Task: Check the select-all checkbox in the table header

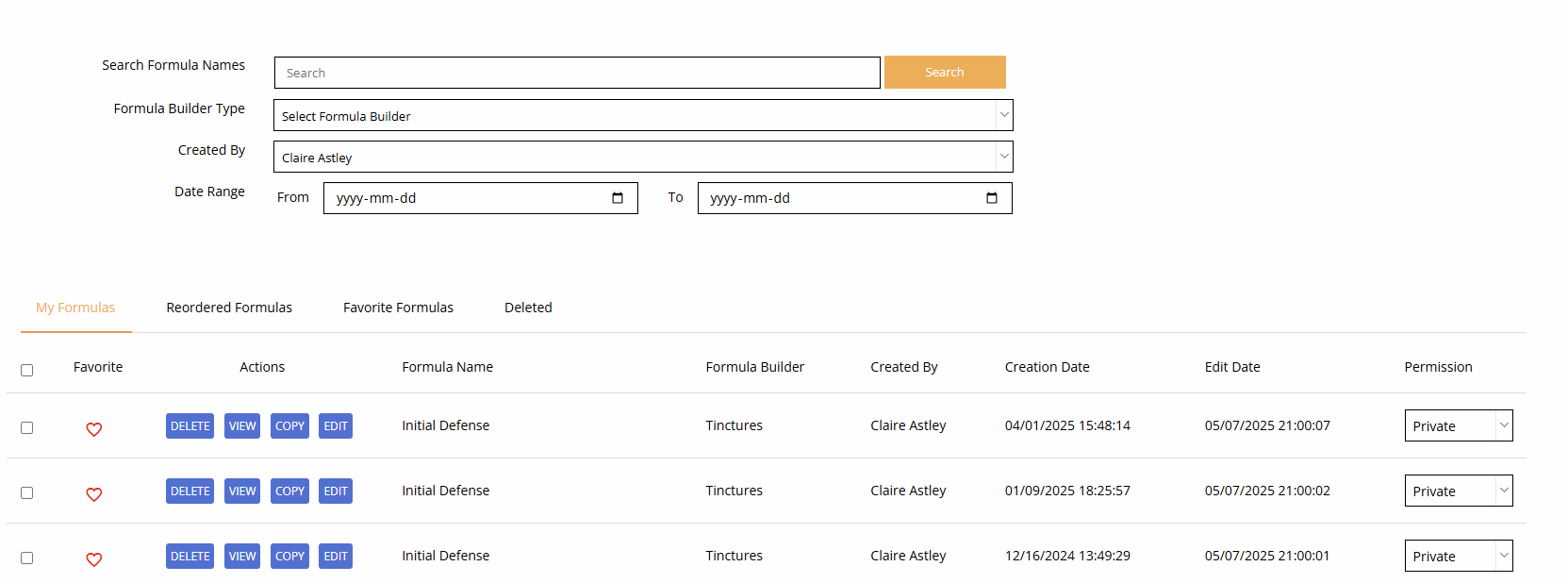Action: [x=27, y=370]
